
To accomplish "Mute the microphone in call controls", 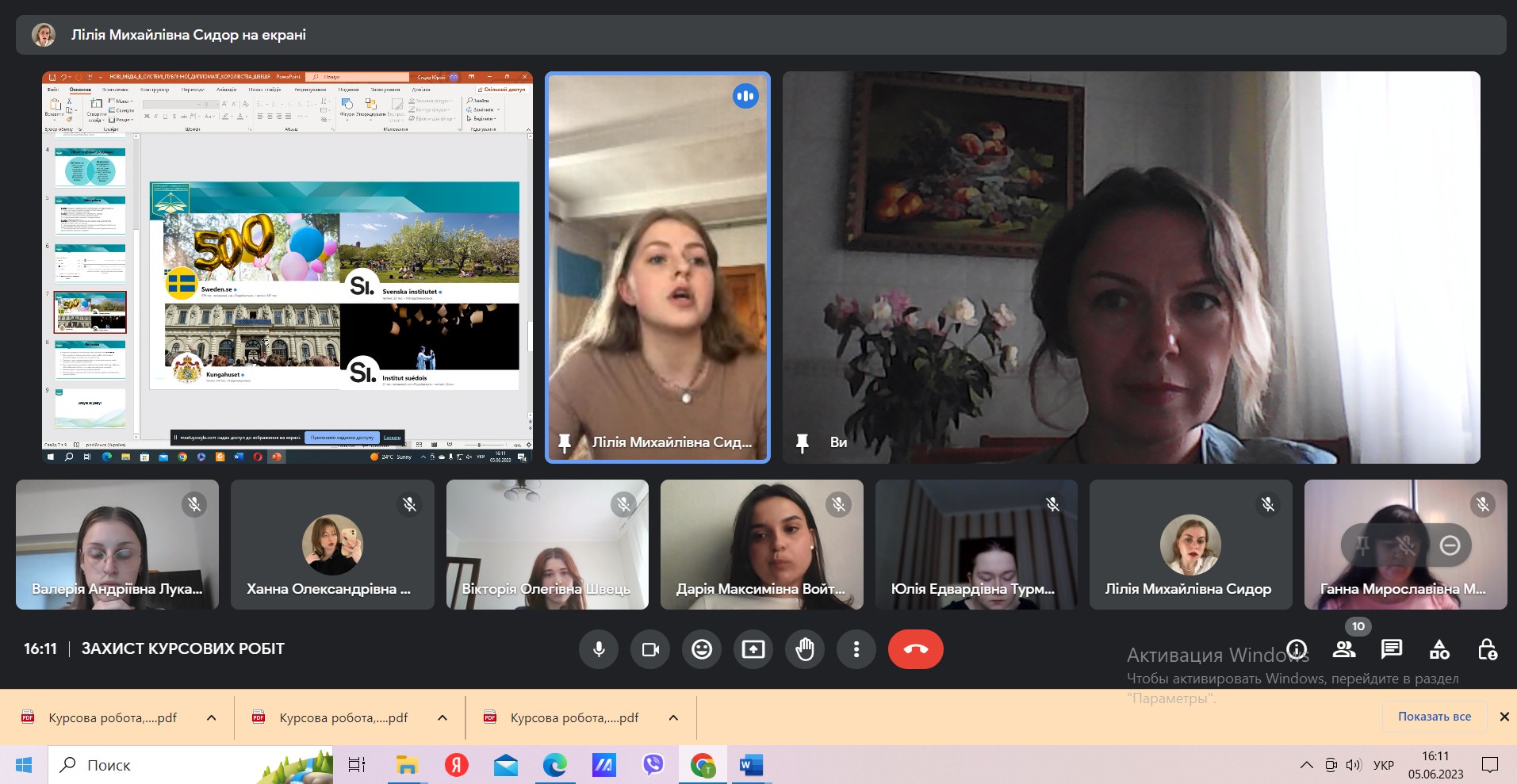I will 599,649.
